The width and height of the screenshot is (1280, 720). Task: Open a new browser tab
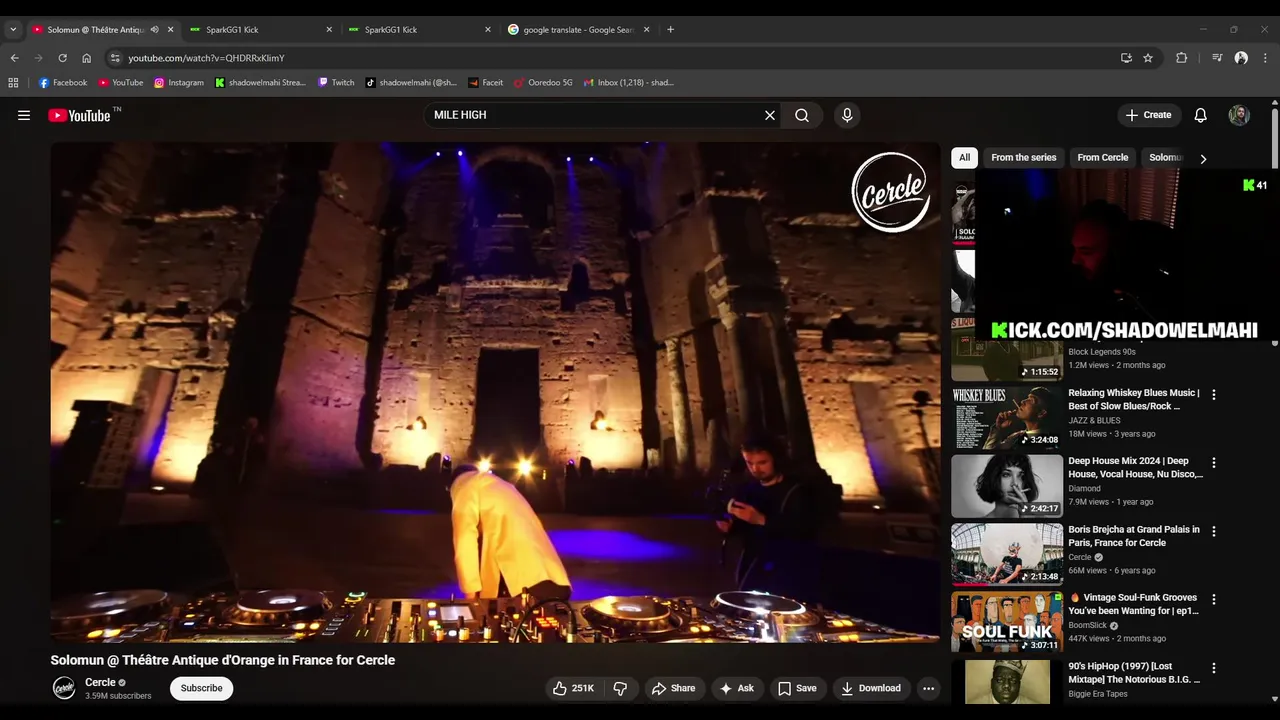(x=670, y=29)
